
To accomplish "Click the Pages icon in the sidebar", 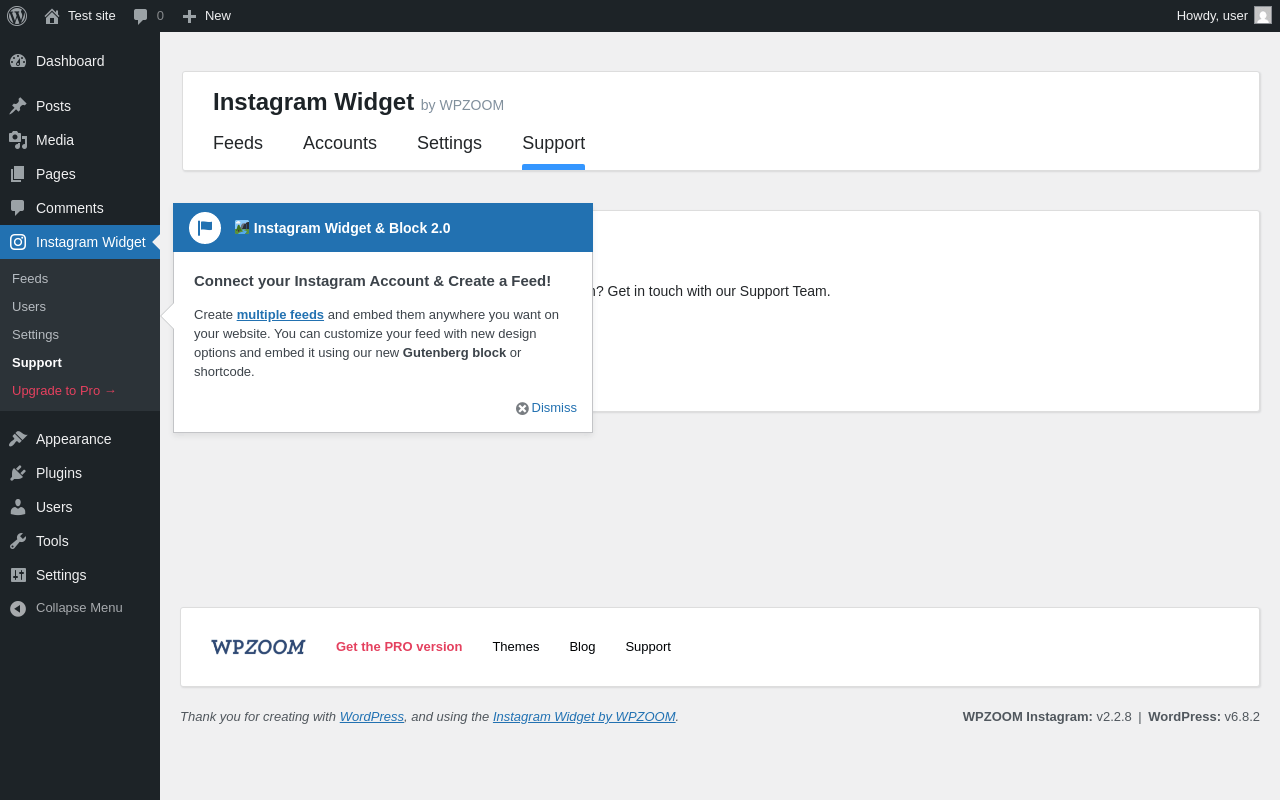I will [18, 174].
